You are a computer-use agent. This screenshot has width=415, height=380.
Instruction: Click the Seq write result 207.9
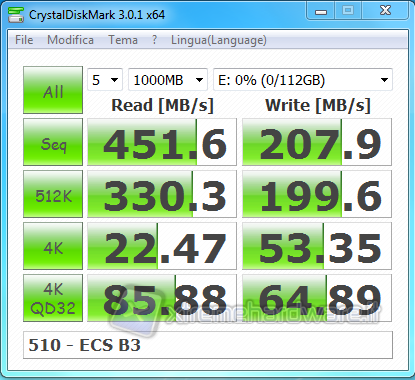[317, 142]
